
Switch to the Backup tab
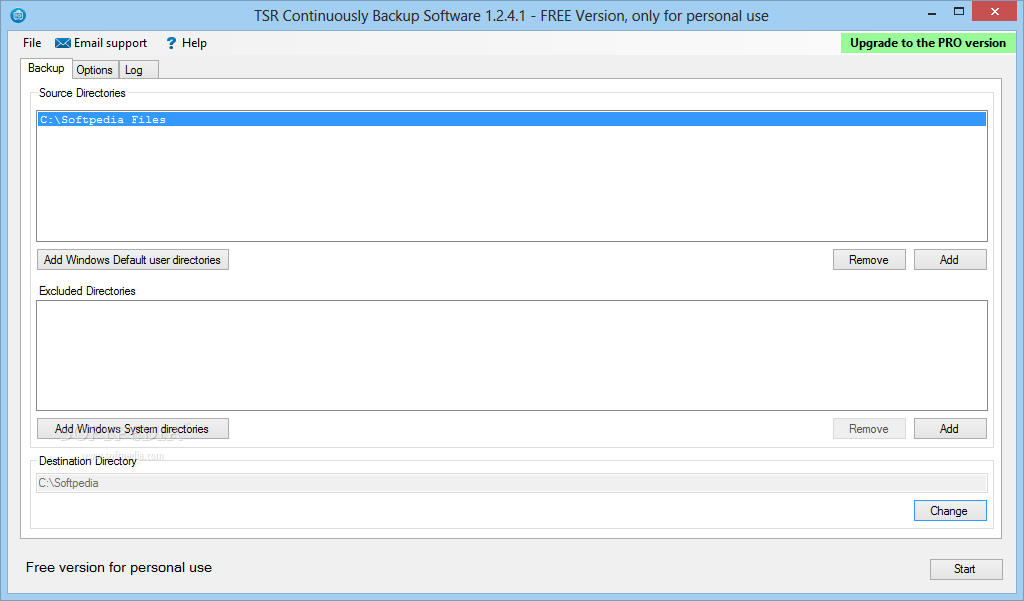pyautogui.click(x=46, y=68)
